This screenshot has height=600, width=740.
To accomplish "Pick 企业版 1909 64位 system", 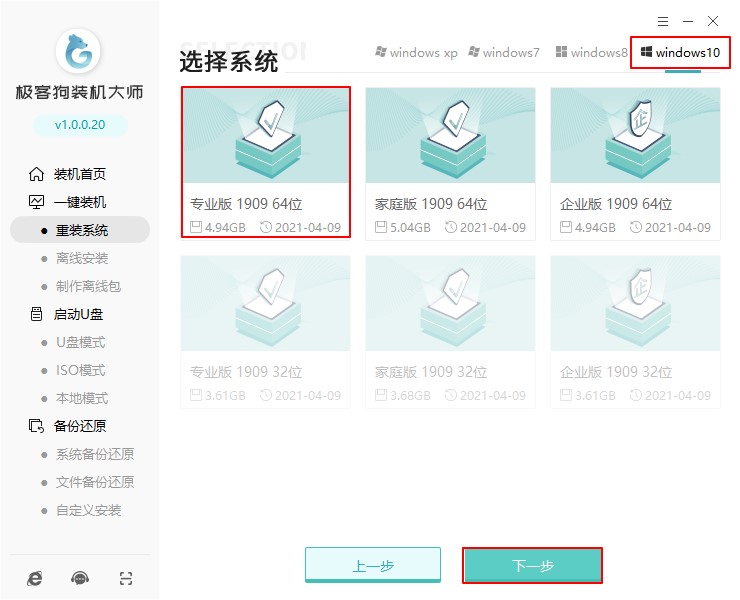I will tap(635, 163).
